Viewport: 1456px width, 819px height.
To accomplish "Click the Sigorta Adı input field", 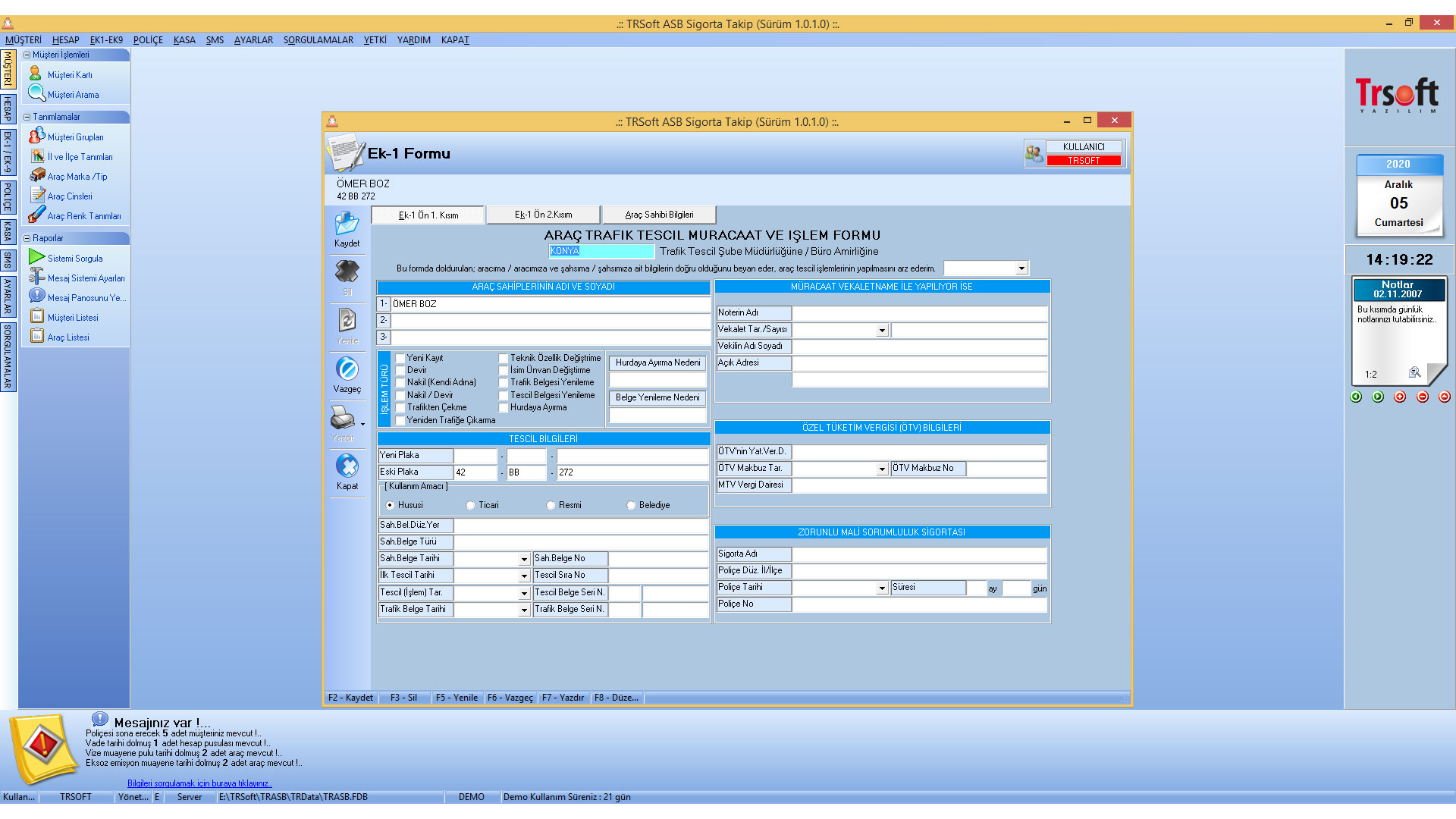I will [x=920, y=554].
